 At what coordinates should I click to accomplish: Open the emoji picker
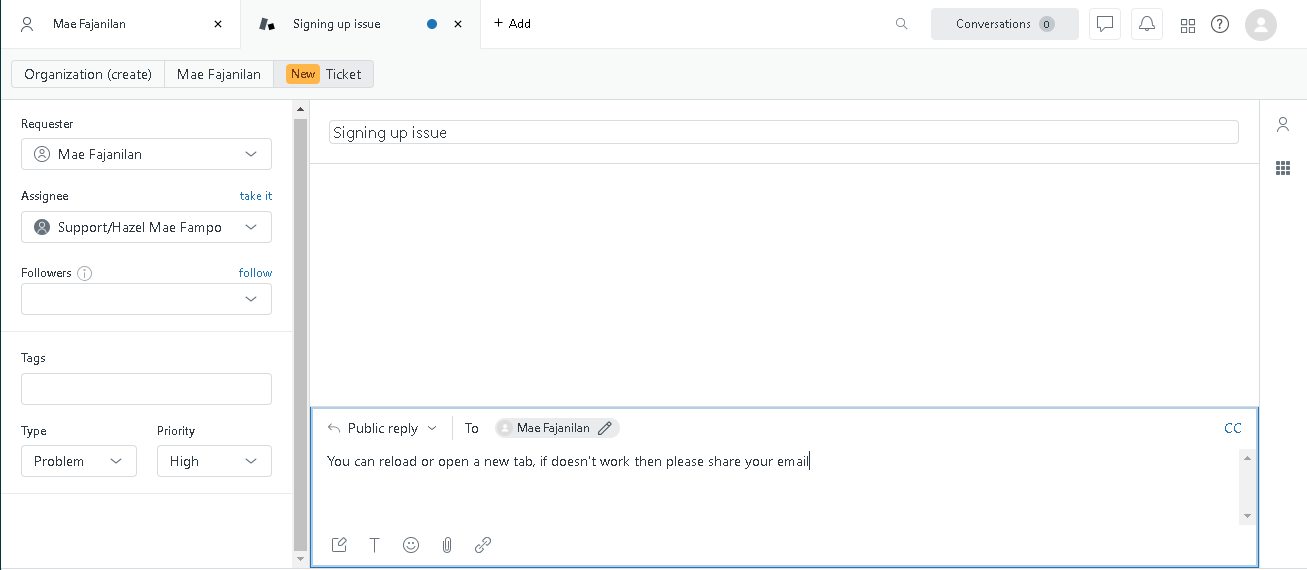(x=411, y=545)
